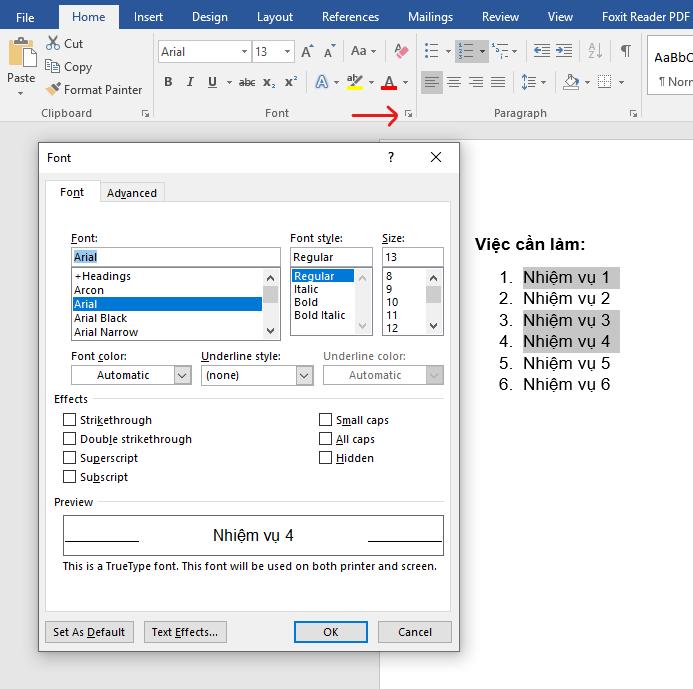Toggle Bold formatting in ribbon
693x689 pixels.
coord(168,82)
